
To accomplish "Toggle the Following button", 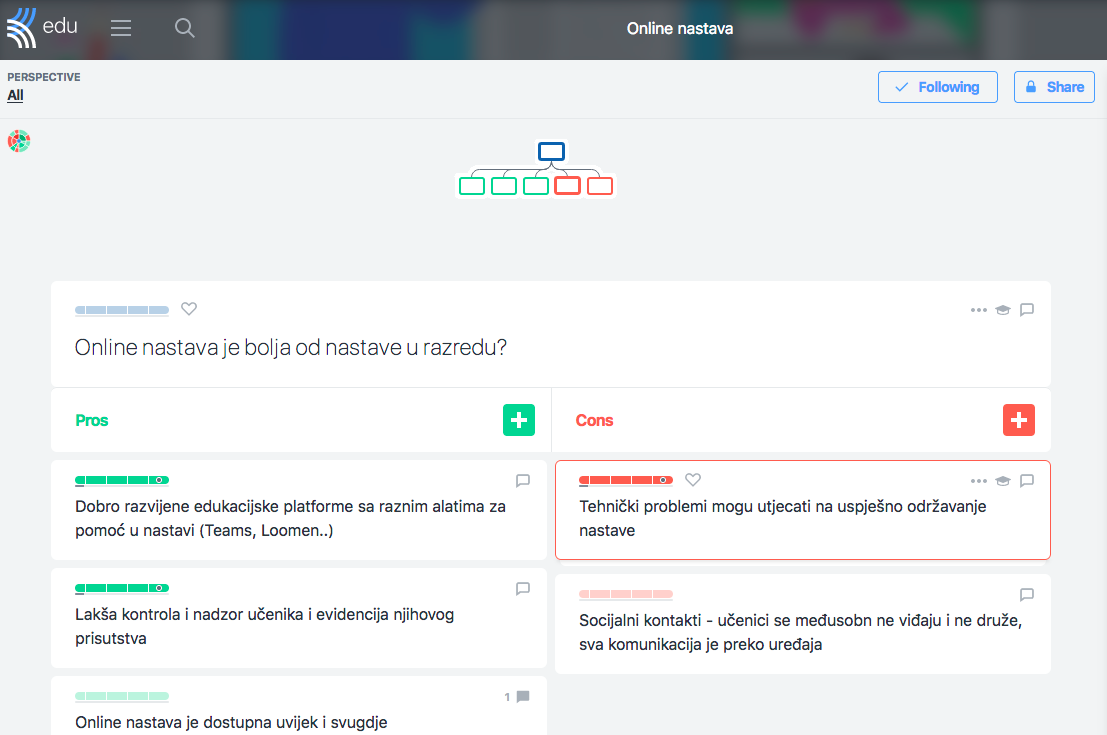I will click(x=937, y=87).
